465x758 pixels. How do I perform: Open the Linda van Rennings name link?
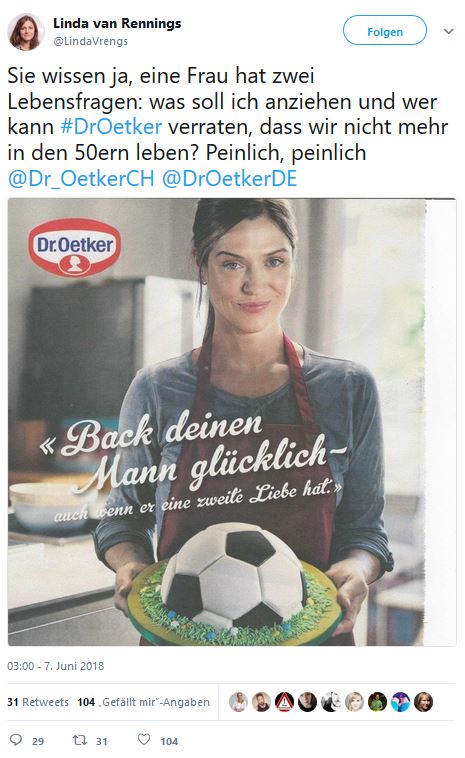tap(117, 24)
